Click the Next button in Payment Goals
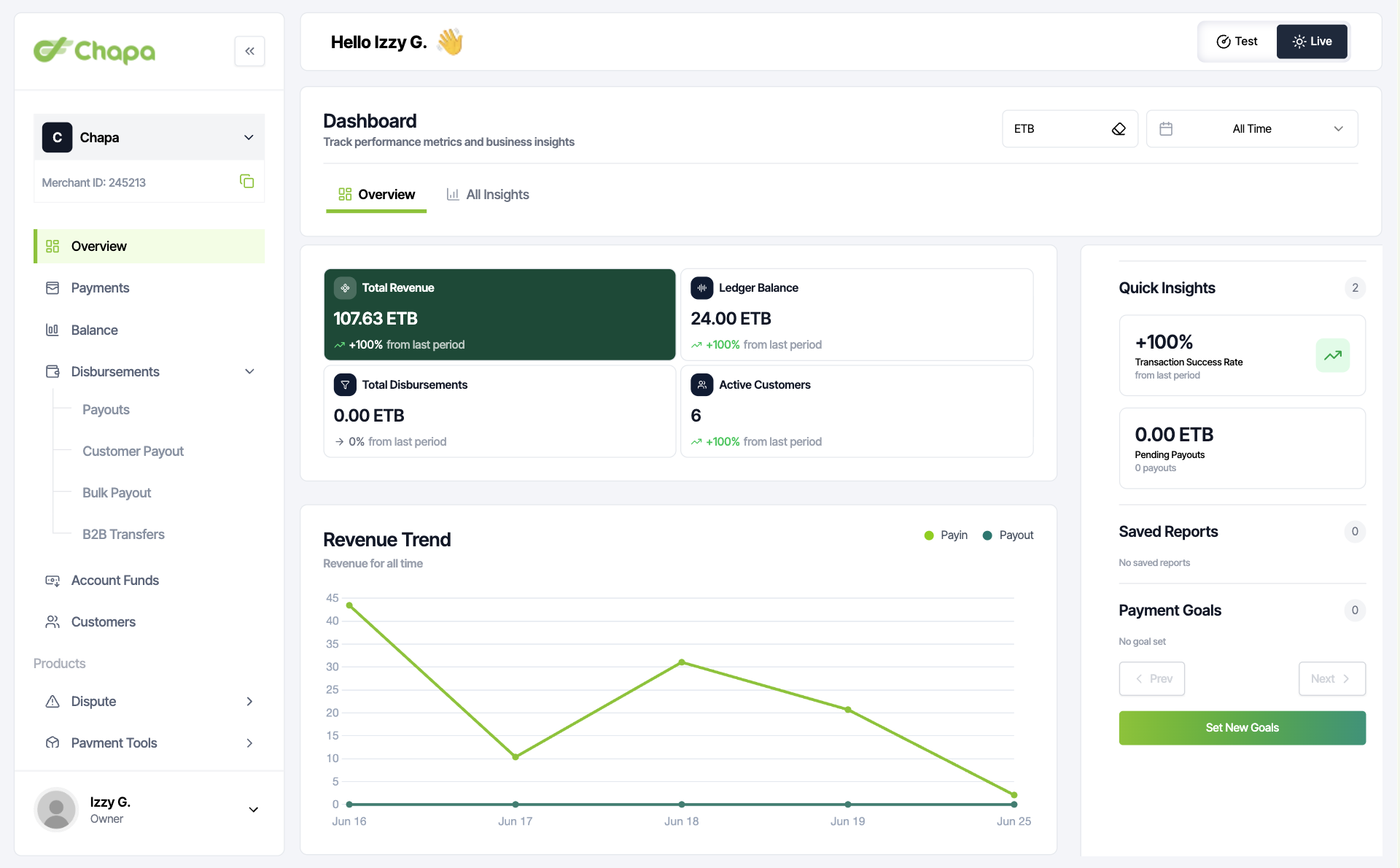 pos(1331,679)
